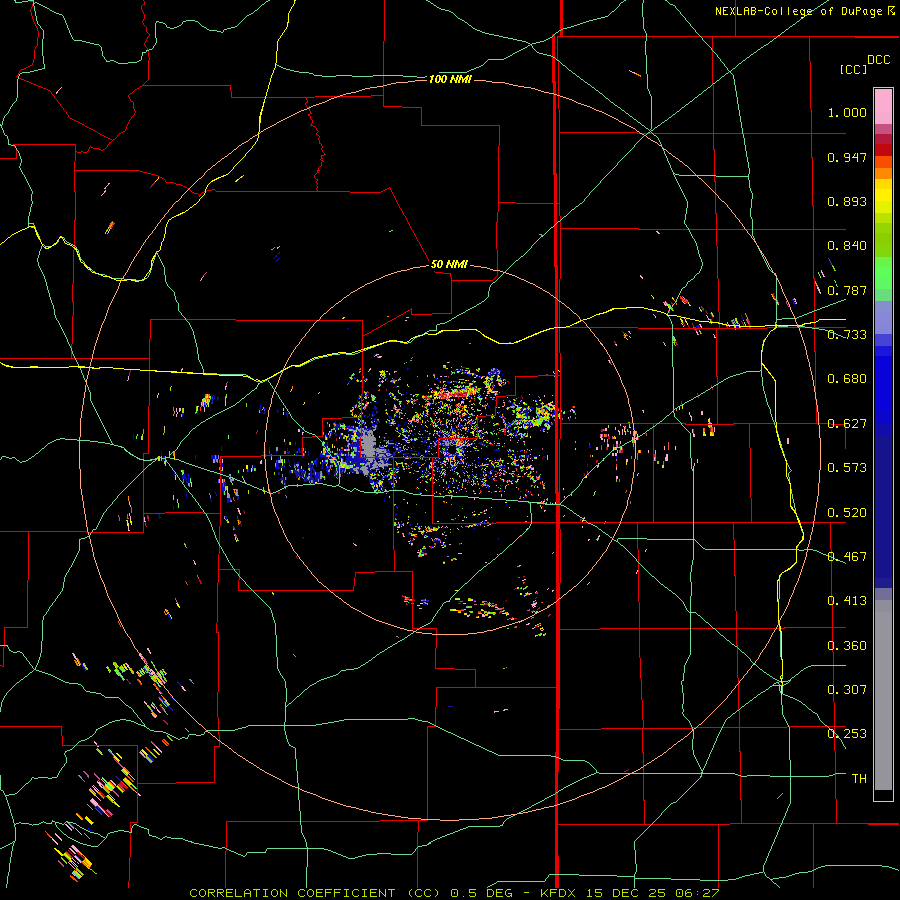Click the [CC] unit label above the legend

853,69
